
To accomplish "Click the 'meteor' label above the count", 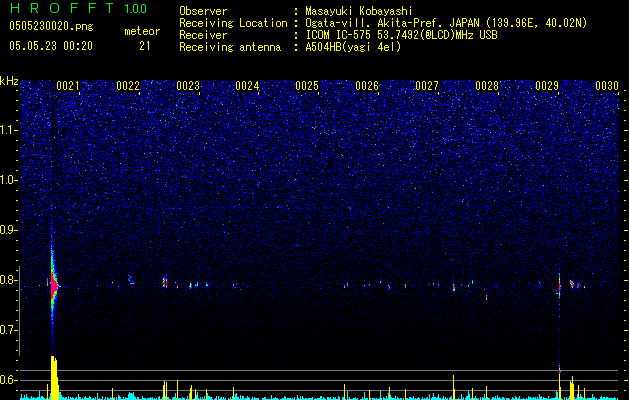I will coord(142,31).
